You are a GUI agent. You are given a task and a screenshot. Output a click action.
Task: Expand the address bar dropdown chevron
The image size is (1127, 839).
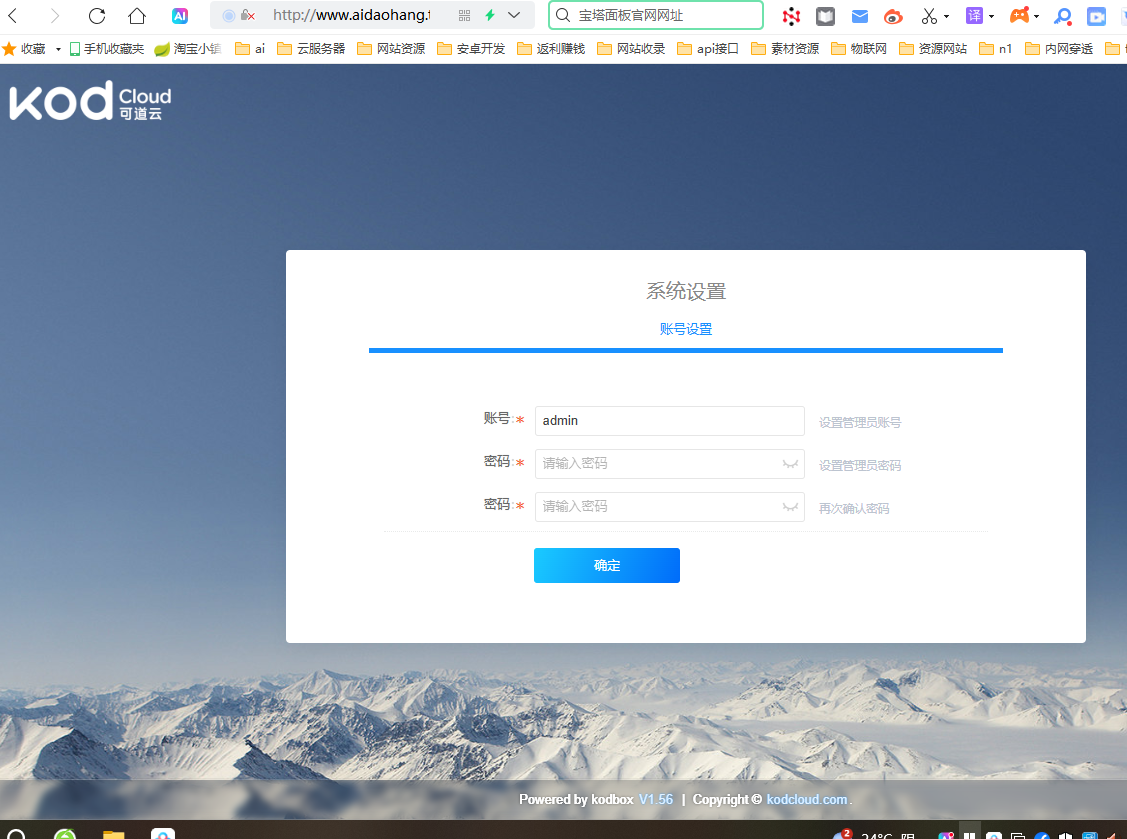click(514, 16)
